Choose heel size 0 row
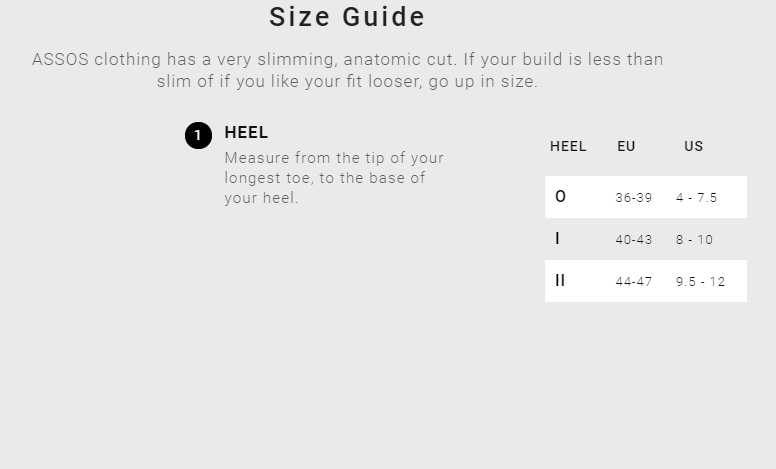 tap(646, 197)
